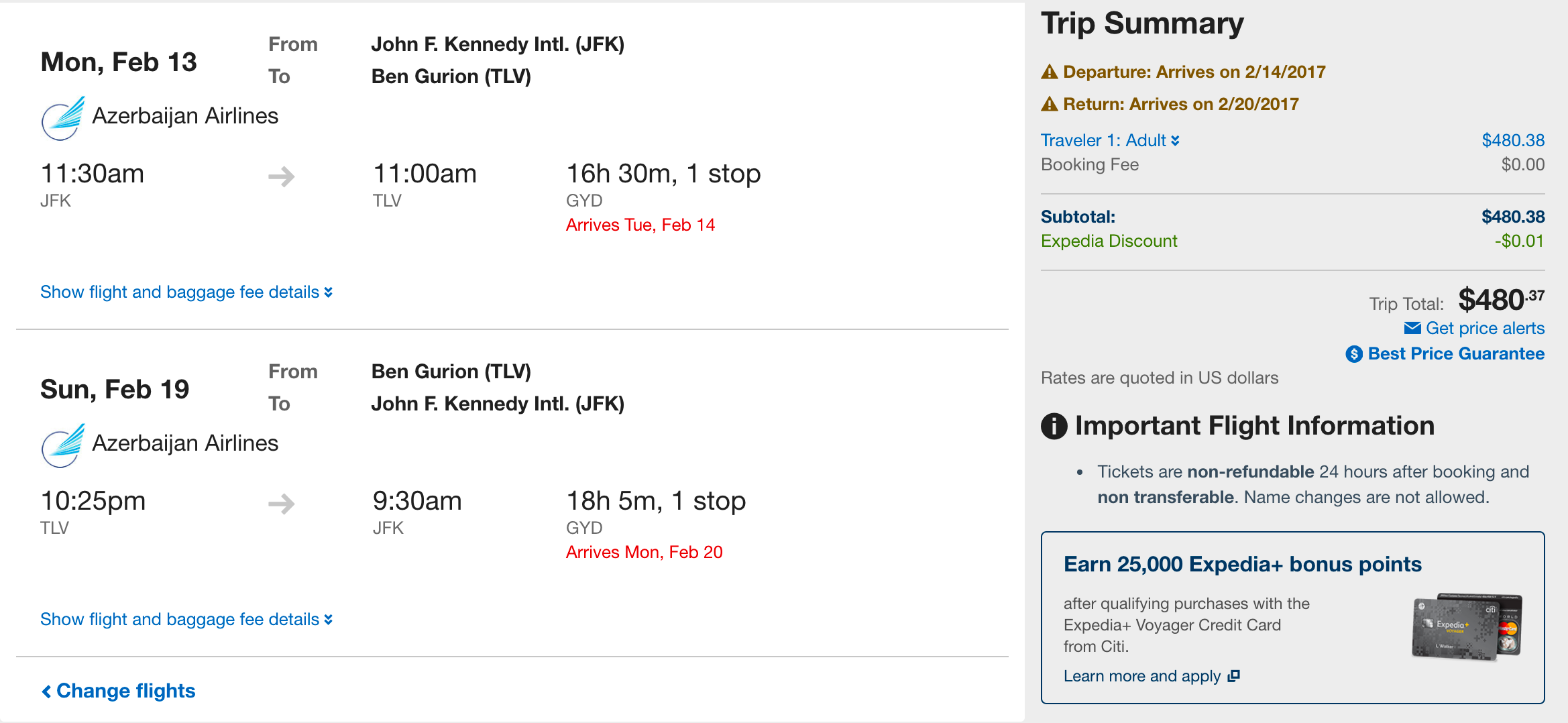Screen dimensions: 1568x723
Task: Go back with Change flights link
Action: click(119, 691)
